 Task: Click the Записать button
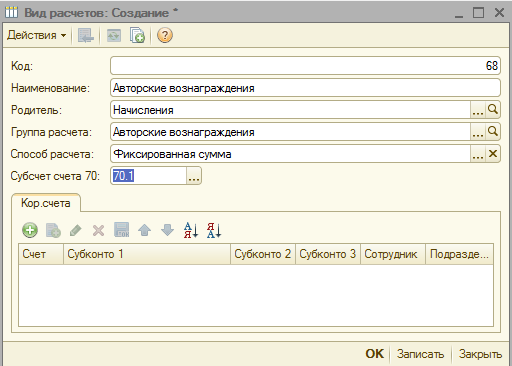point(420,354)
